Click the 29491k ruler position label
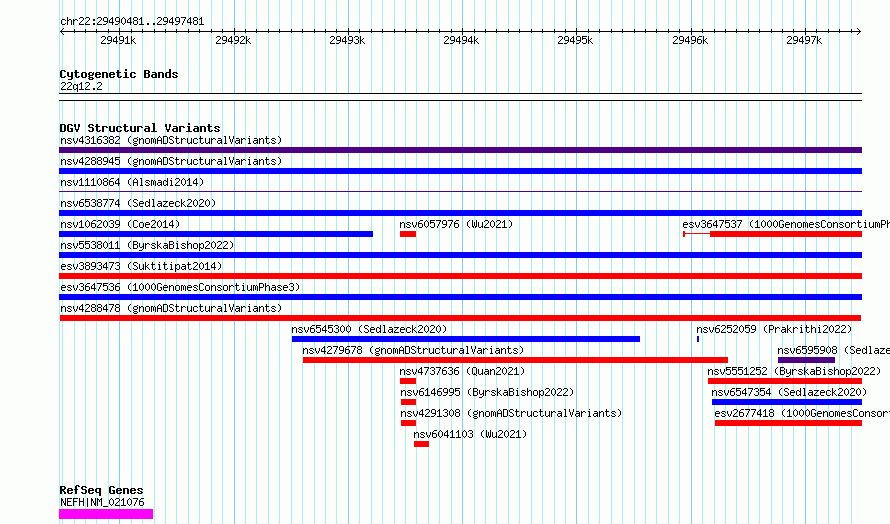Viewport: 890px width, 524px height. click(118, 40)
